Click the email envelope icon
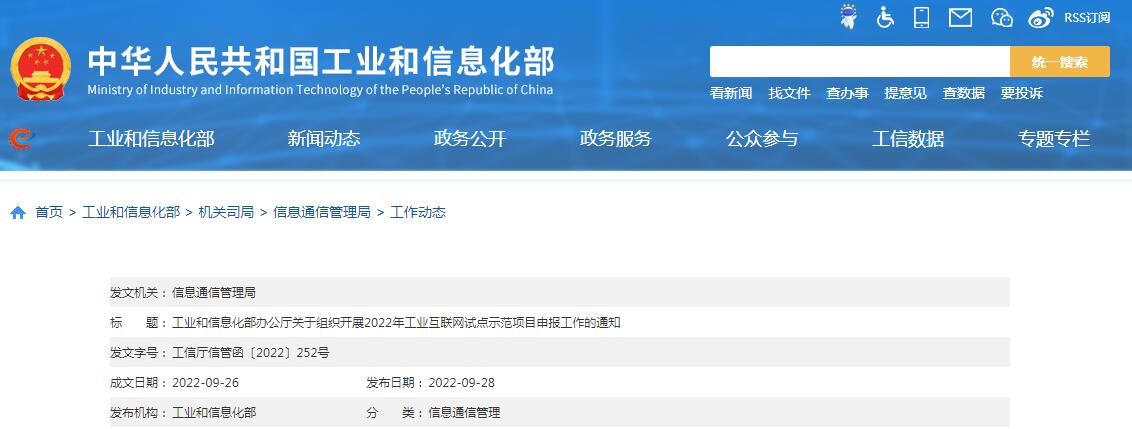This screenshot has width=1132, height=429. point(960,17)
